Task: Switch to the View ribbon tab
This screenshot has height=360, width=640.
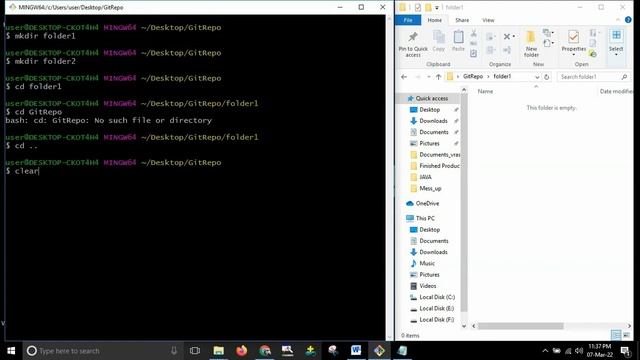Action: click(488, 20)
